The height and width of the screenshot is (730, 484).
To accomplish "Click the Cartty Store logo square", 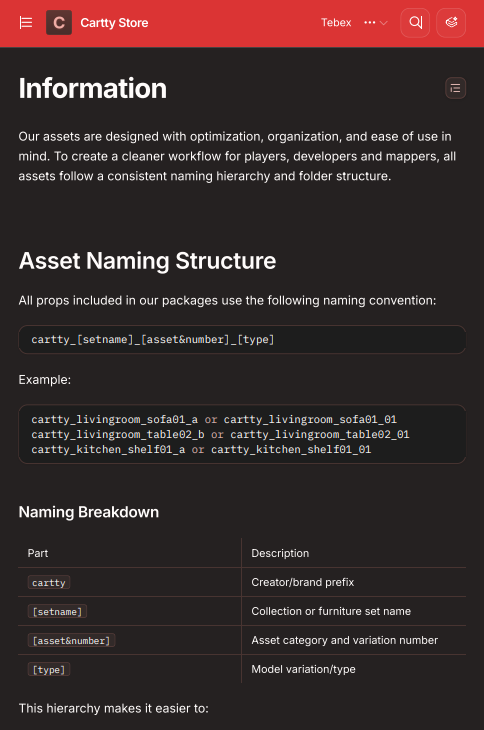I will click(x=59, y=23).
